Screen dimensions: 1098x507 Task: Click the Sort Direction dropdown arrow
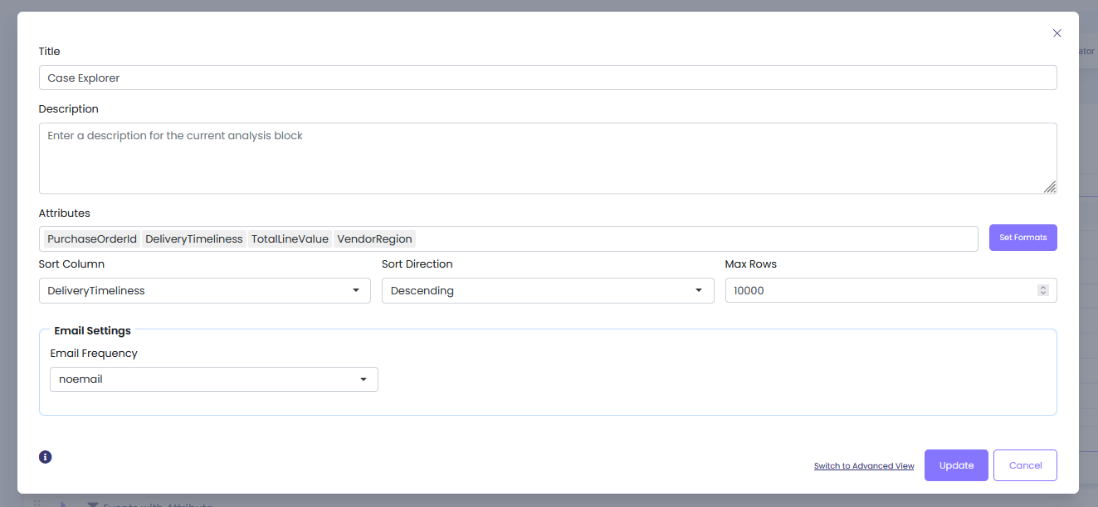click(699, 291)
